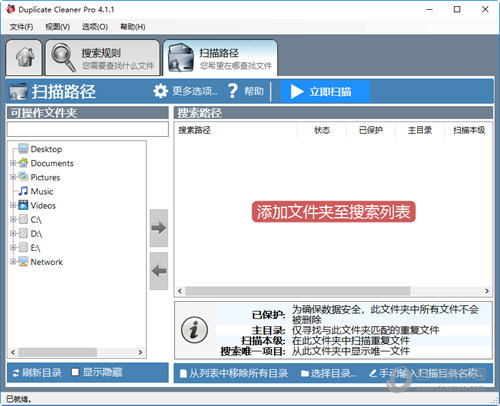The height and width of the screenshot is (406, 500).
Task: Click the D:\ drive icon
Action: coord(23,233)
